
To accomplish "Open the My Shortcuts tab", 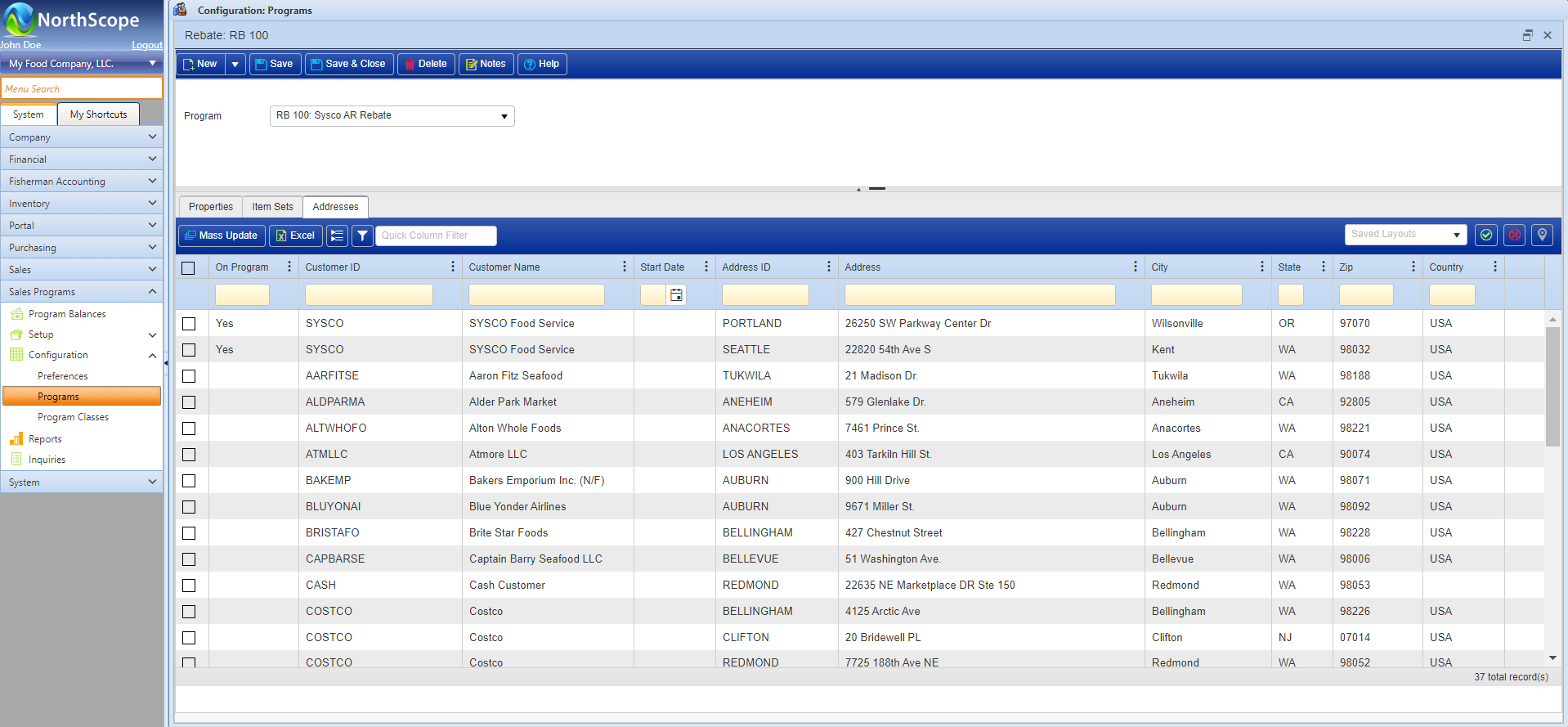I will pos(98,114).
